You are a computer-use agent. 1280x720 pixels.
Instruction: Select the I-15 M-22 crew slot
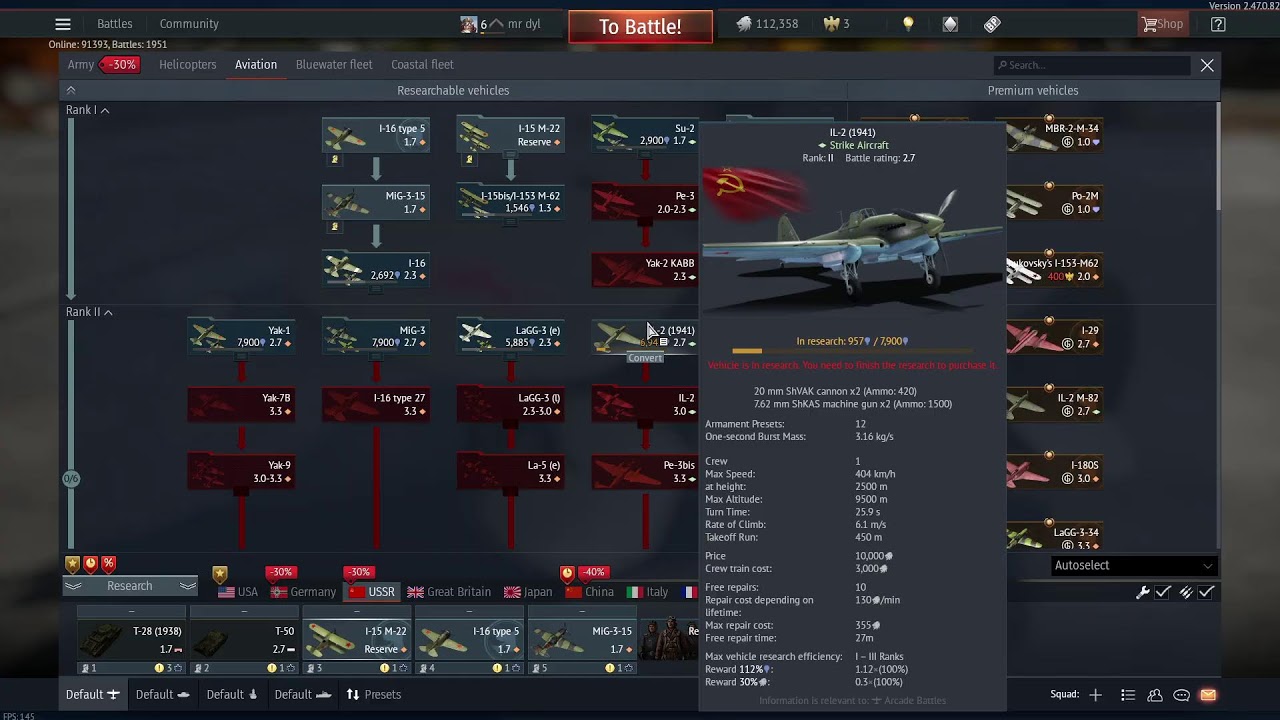click(x=357, y=640)
